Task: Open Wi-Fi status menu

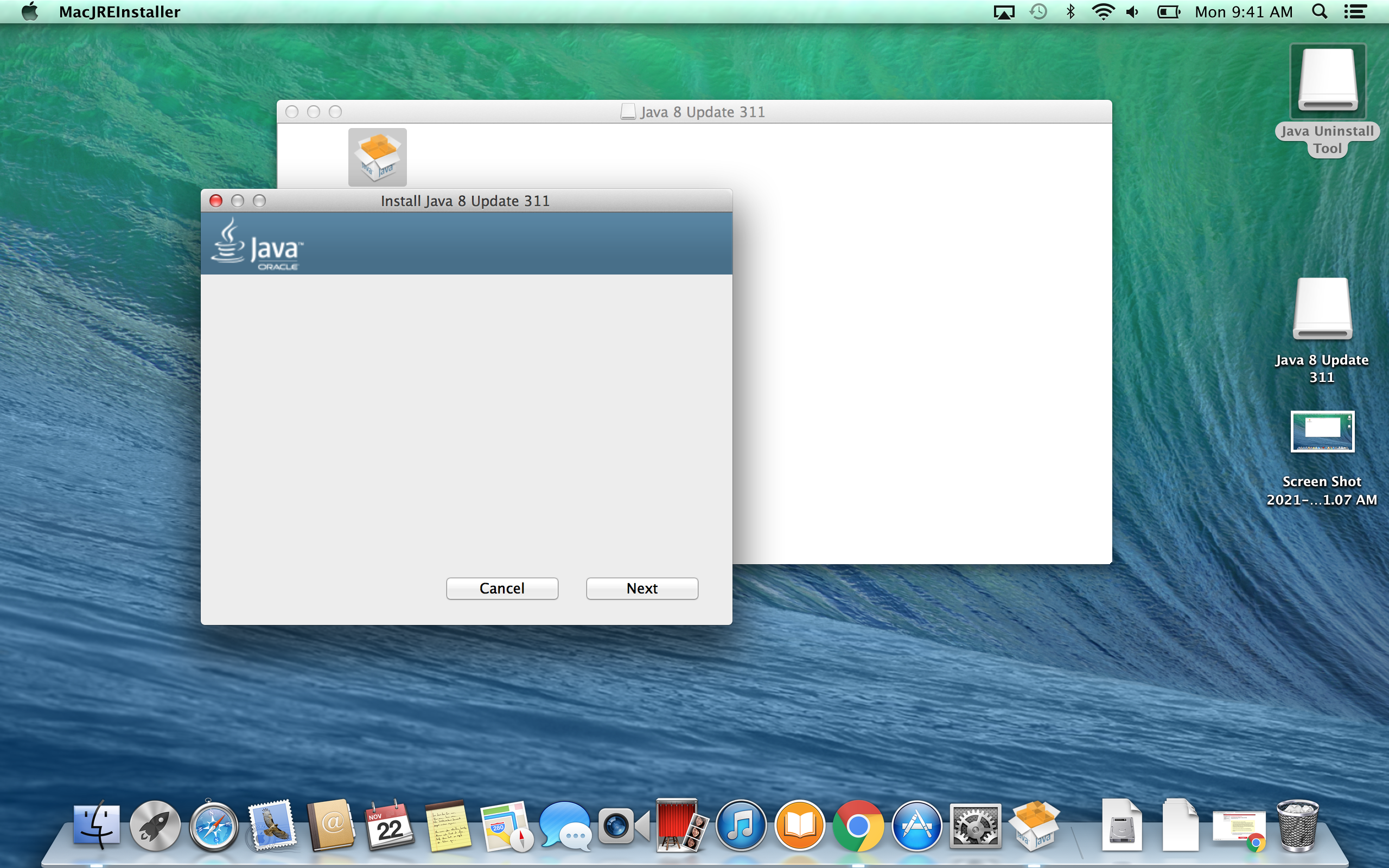Action: tap(1103, 11)
